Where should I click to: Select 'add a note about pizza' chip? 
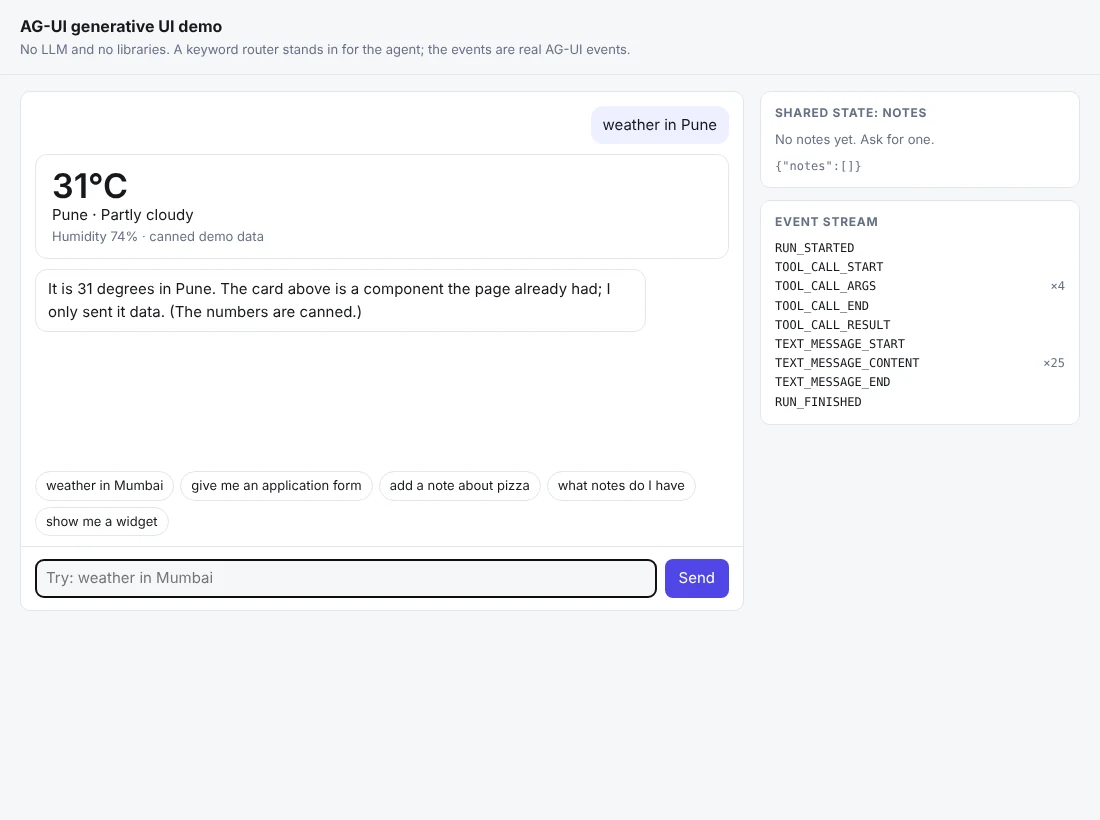point(460,485)
